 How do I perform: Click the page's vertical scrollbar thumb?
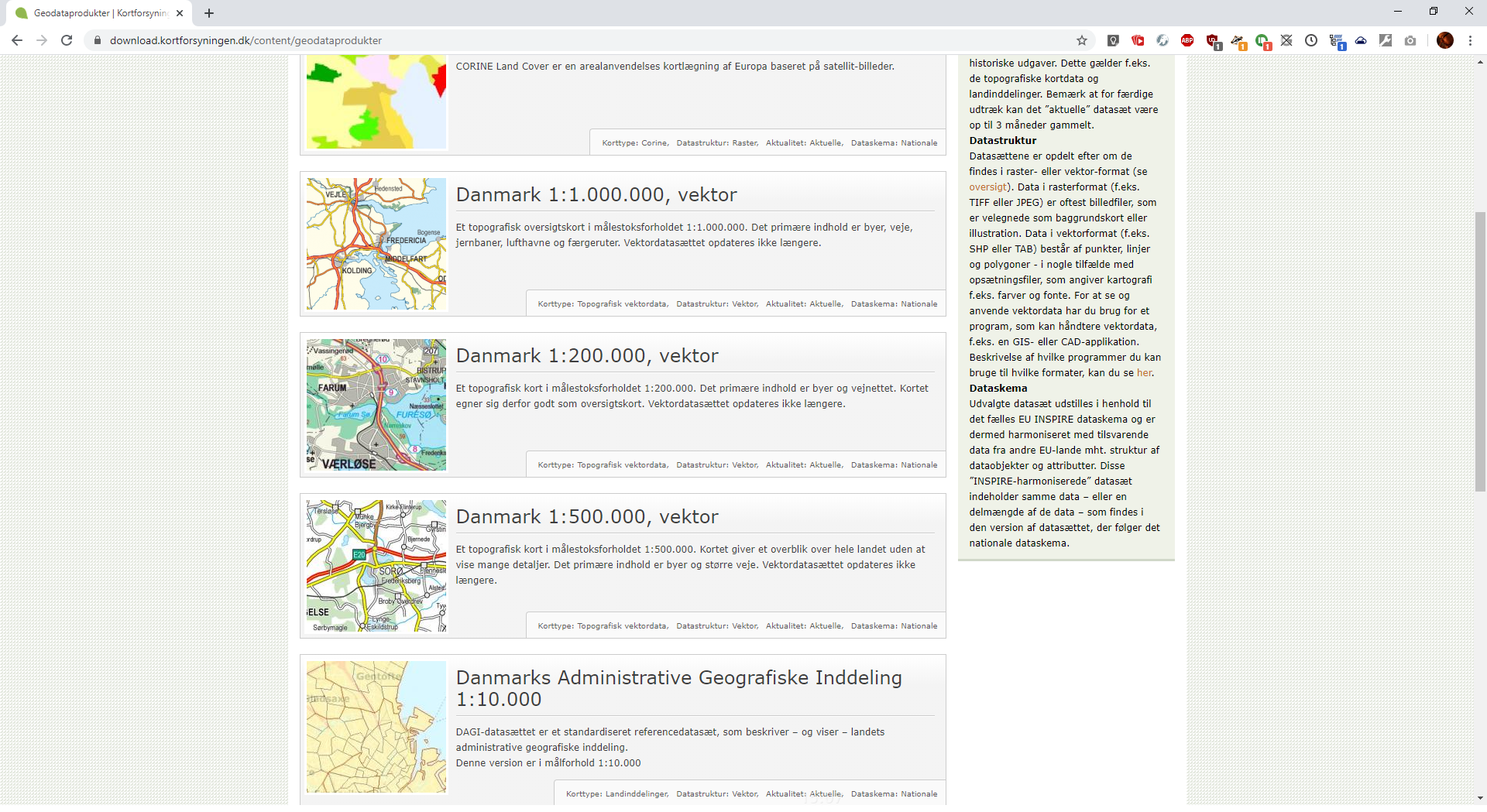point(1480,351)
